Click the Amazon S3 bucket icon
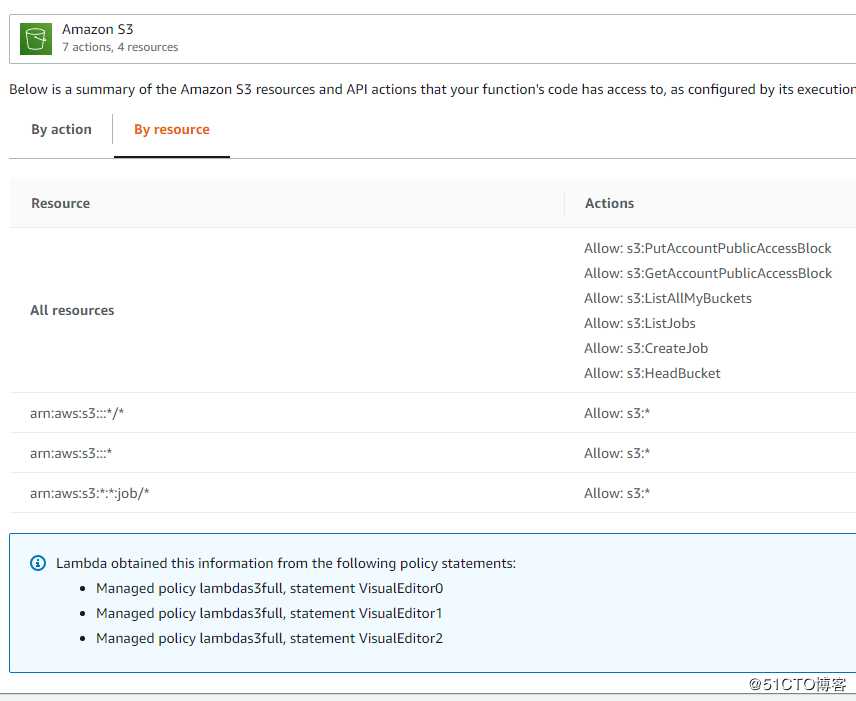Viewport: 856px width, 701px height. [35, 39]
